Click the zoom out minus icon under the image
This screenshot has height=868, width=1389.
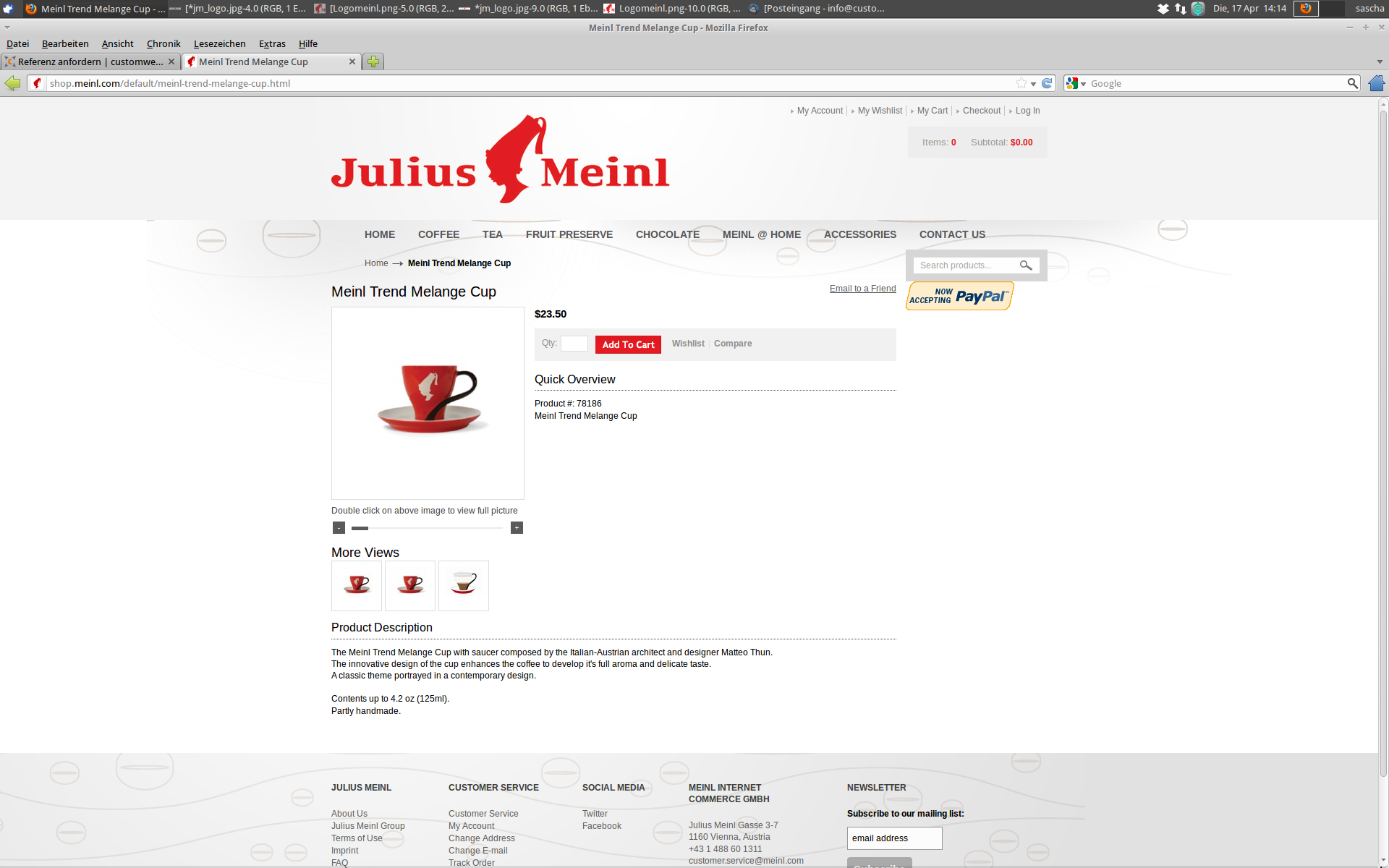point(339,528)
